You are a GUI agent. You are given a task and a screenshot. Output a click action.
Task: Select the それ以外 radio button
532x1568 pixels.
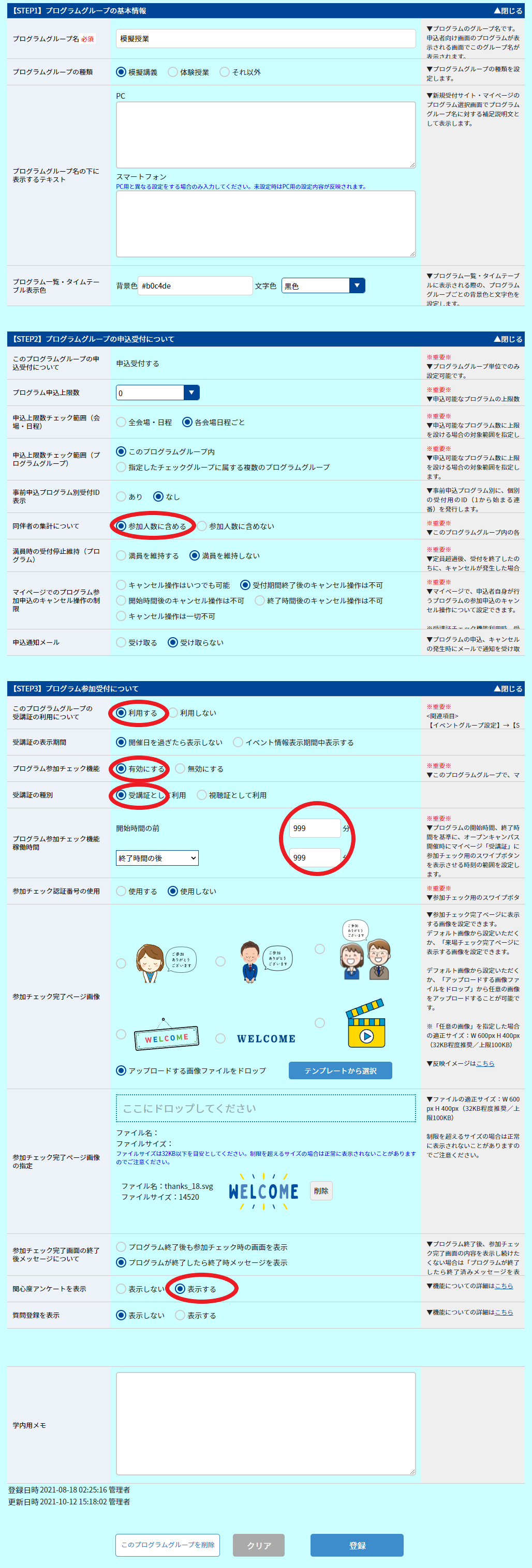point(225,72)
